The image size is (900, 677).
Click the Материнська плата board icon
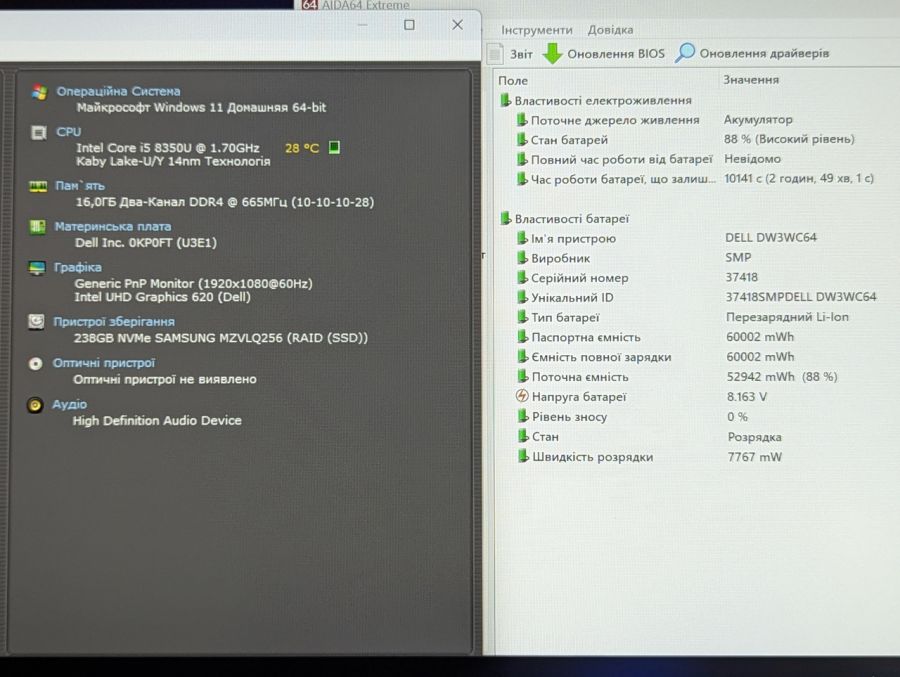pos(37,227)
